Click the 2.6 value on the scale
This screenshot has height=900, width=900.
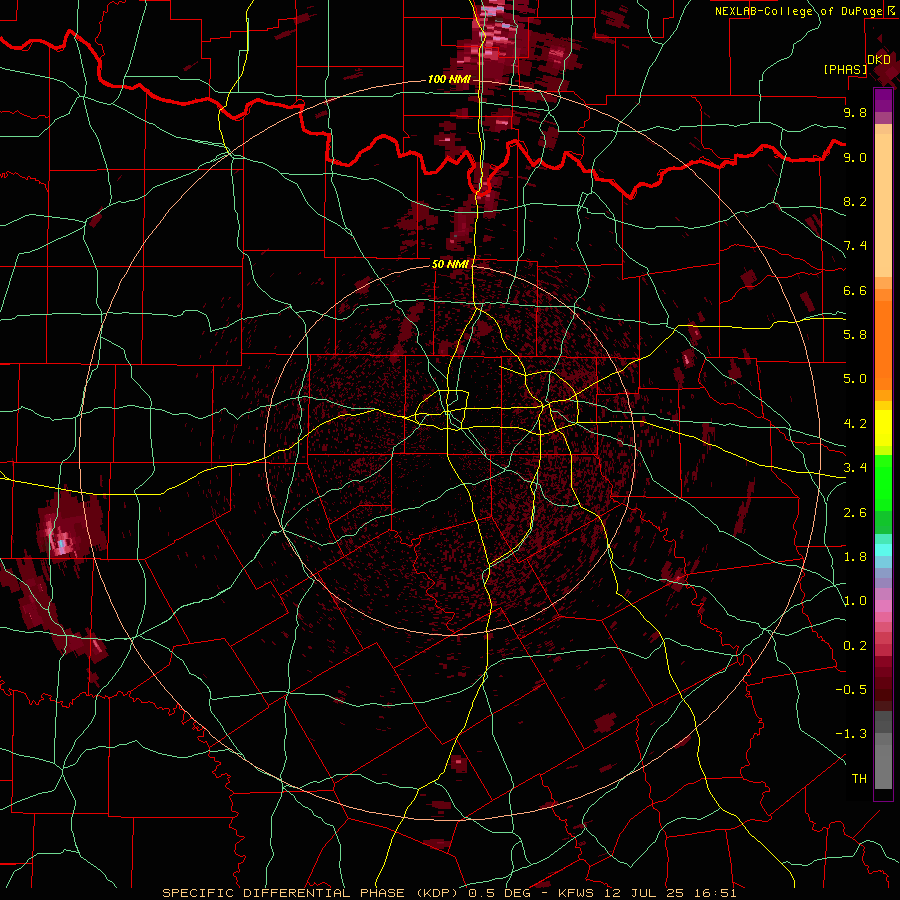pos(855,513)
